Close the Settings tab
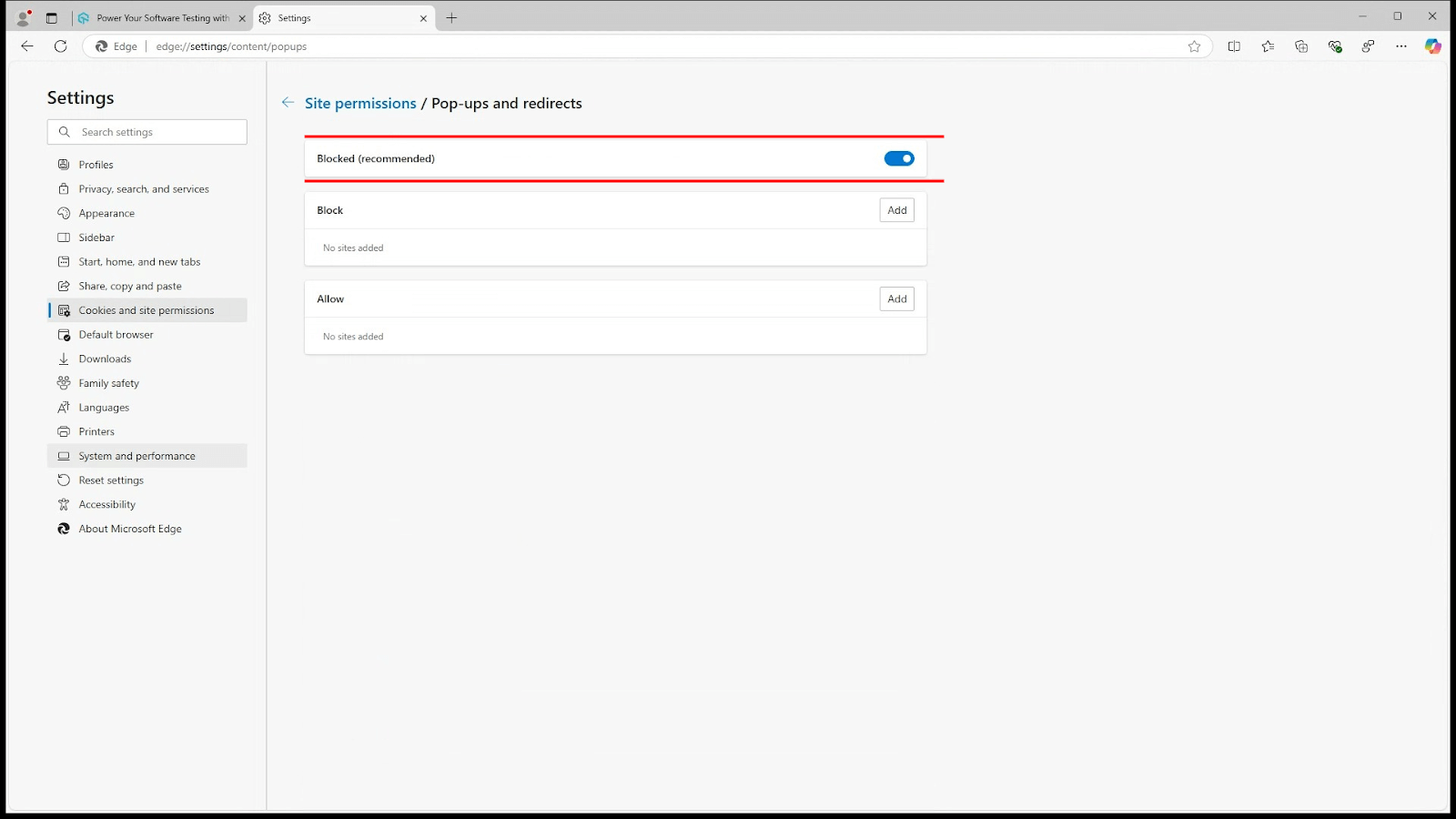1456x819 pixels. point(423,18)
